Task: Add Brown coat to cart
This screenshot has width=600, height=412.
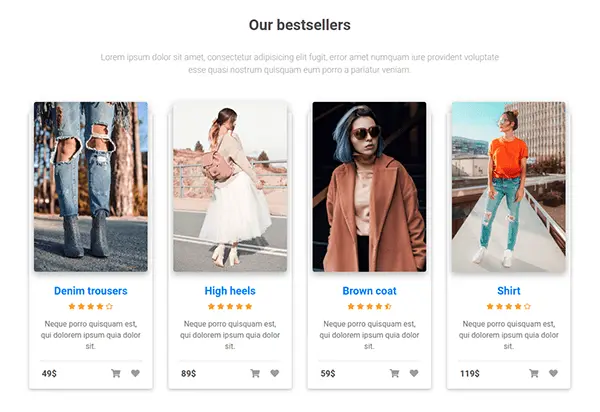Action: click(394, 374)
